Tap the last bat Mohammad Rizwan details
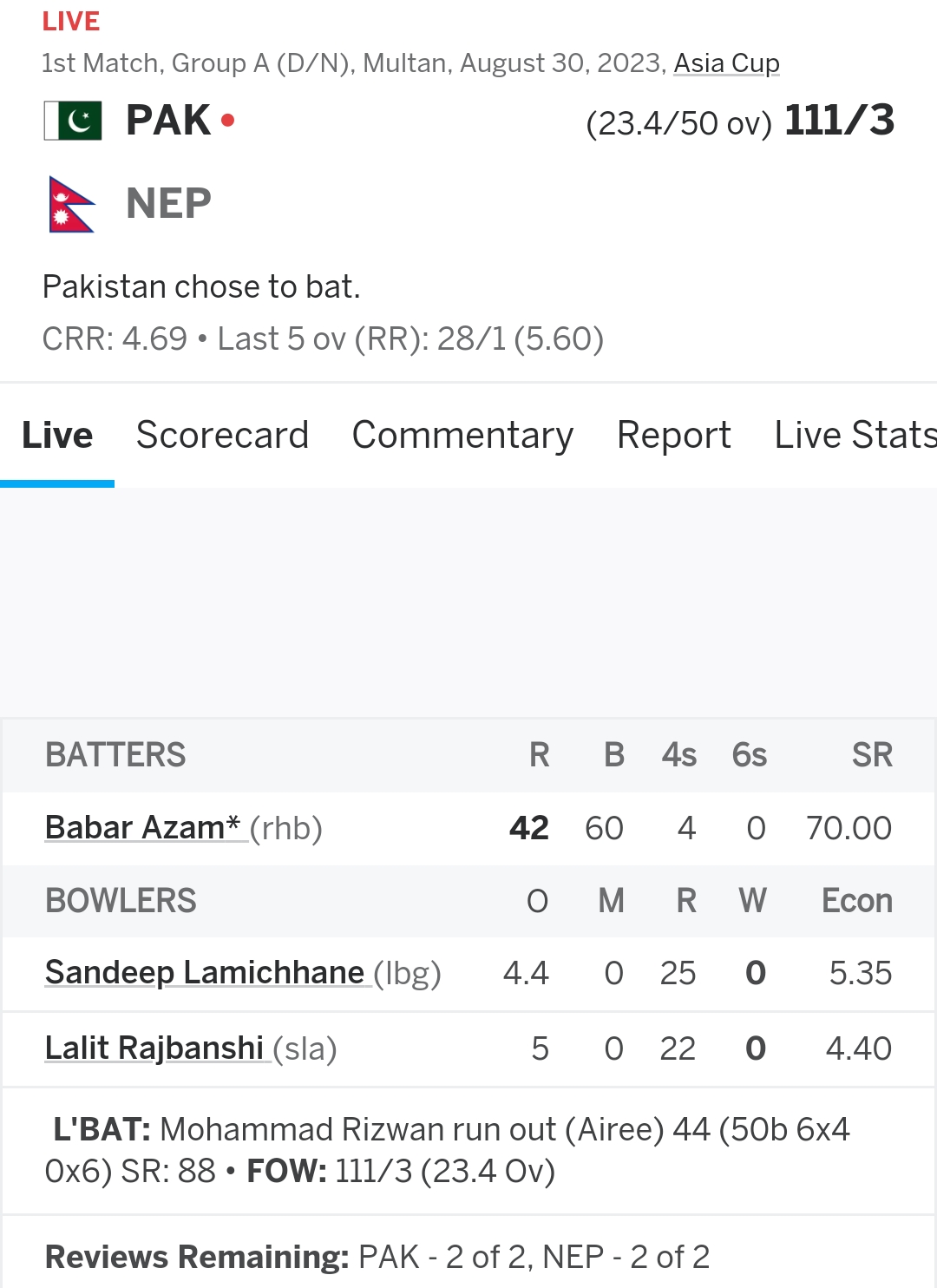Screen dimensions: 937x1288 click(448, 1150)
